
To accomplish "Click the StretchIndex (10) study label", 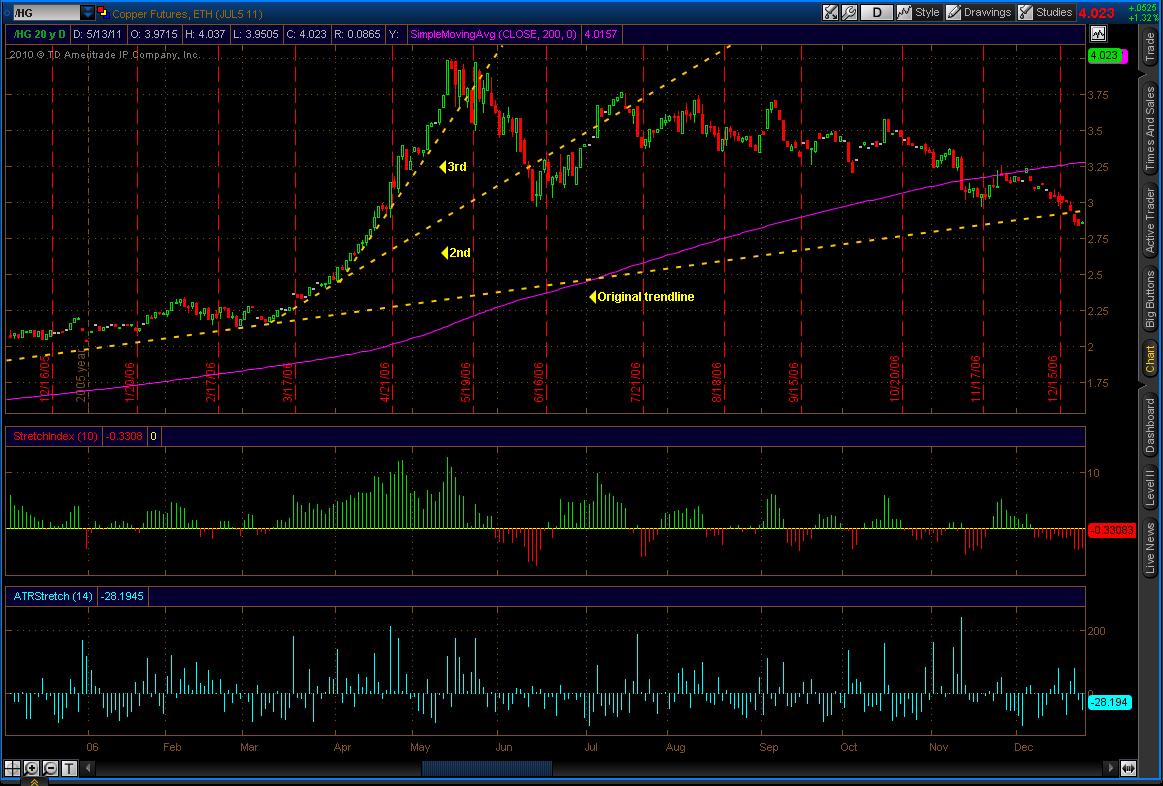I will tap(55, 437).
